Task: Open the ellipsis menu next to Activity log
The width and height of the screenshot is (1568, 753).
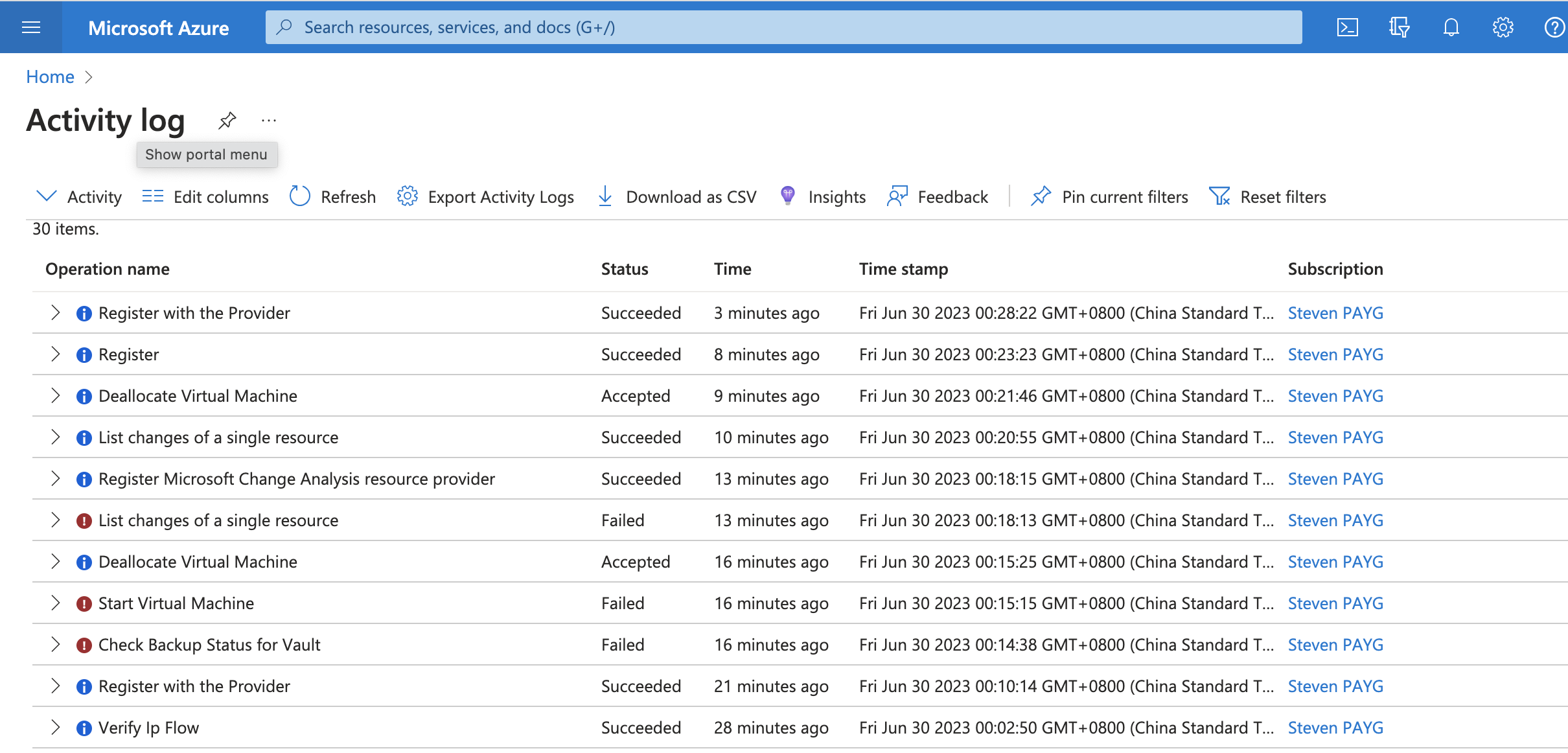Action: [x=269, y=120]
